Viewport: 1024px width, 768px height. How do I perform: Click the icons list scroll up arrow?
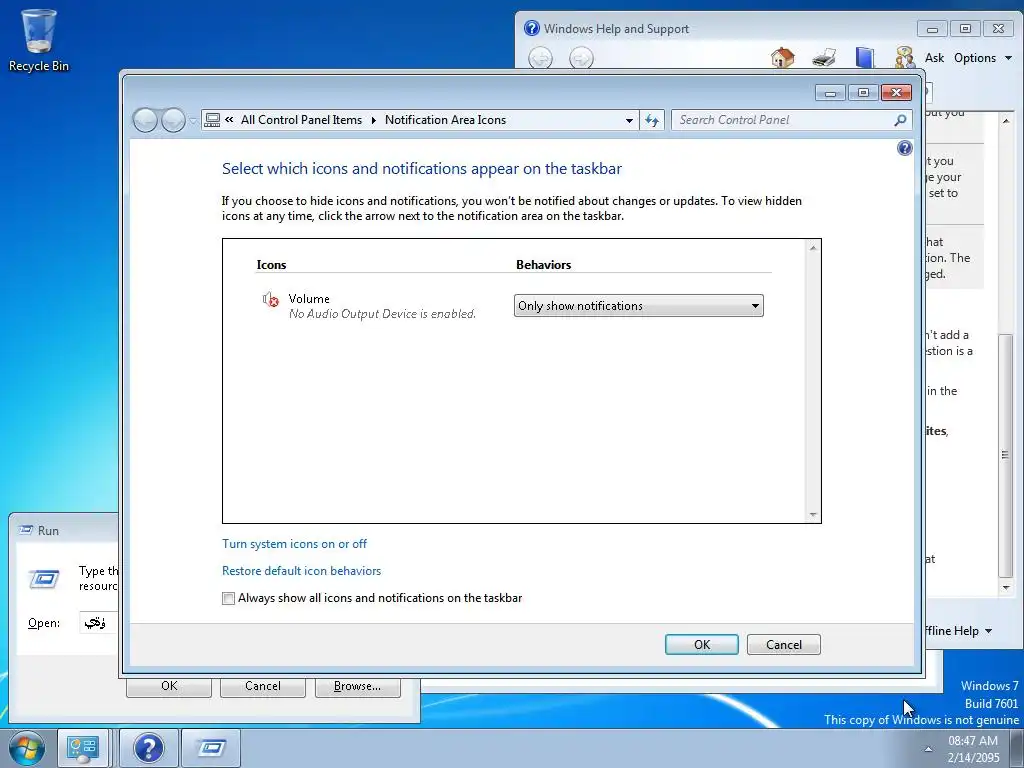click(x=813, y=248)
